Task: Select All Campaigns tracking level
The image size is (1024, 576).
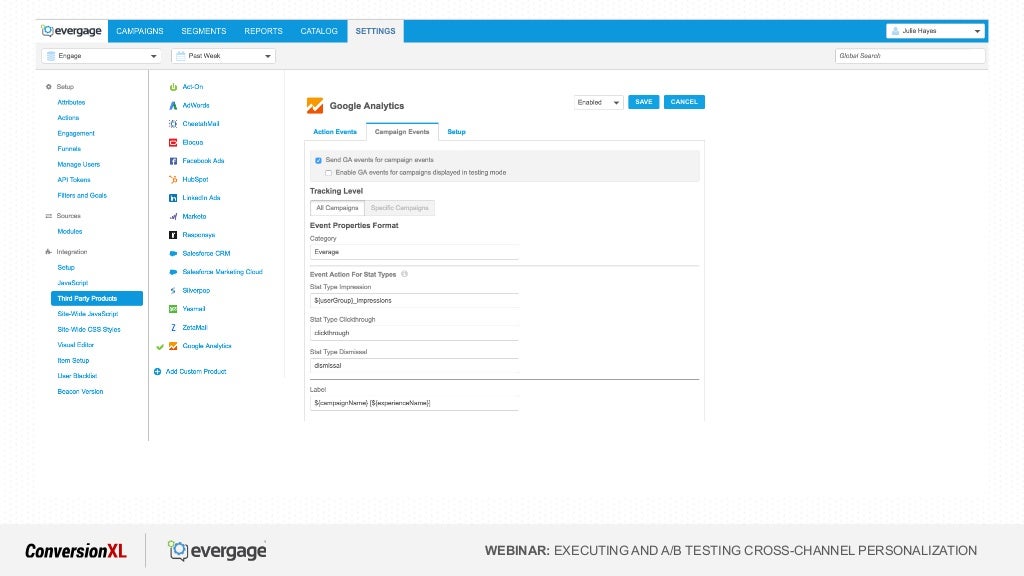Action: (337, 208)
